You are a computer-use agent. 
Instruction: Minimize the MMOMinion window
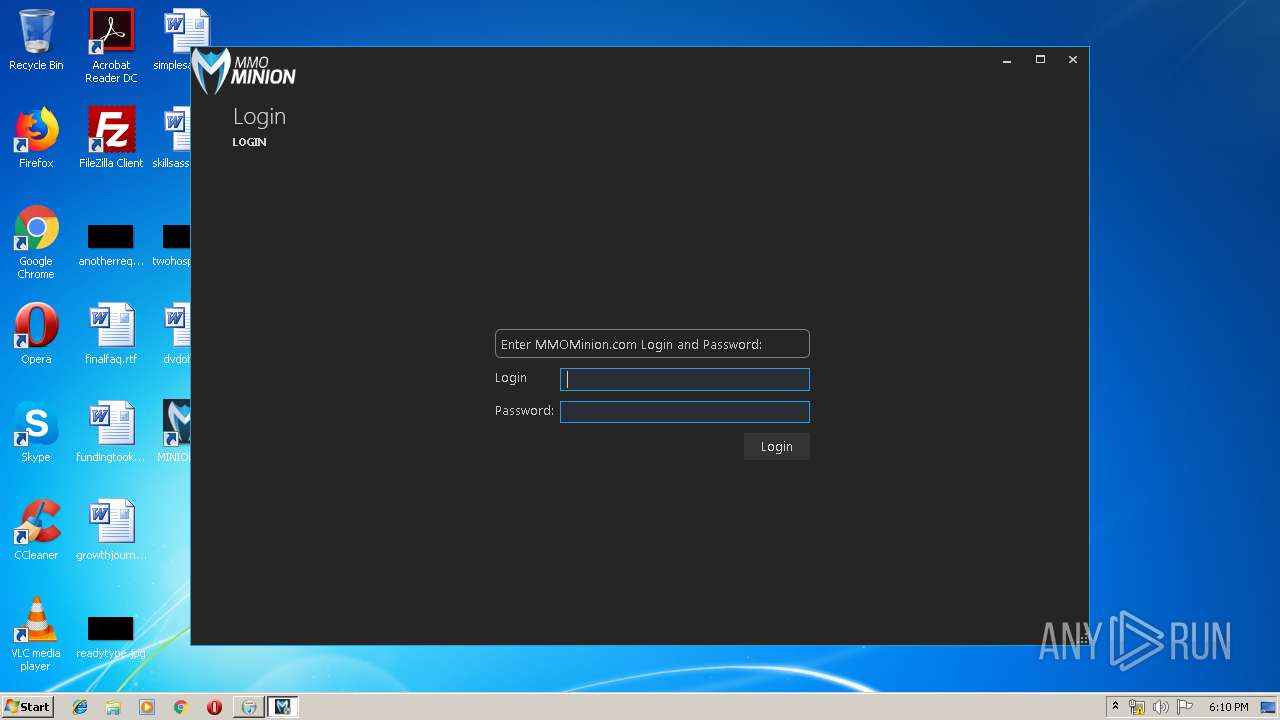[1007, 60]
